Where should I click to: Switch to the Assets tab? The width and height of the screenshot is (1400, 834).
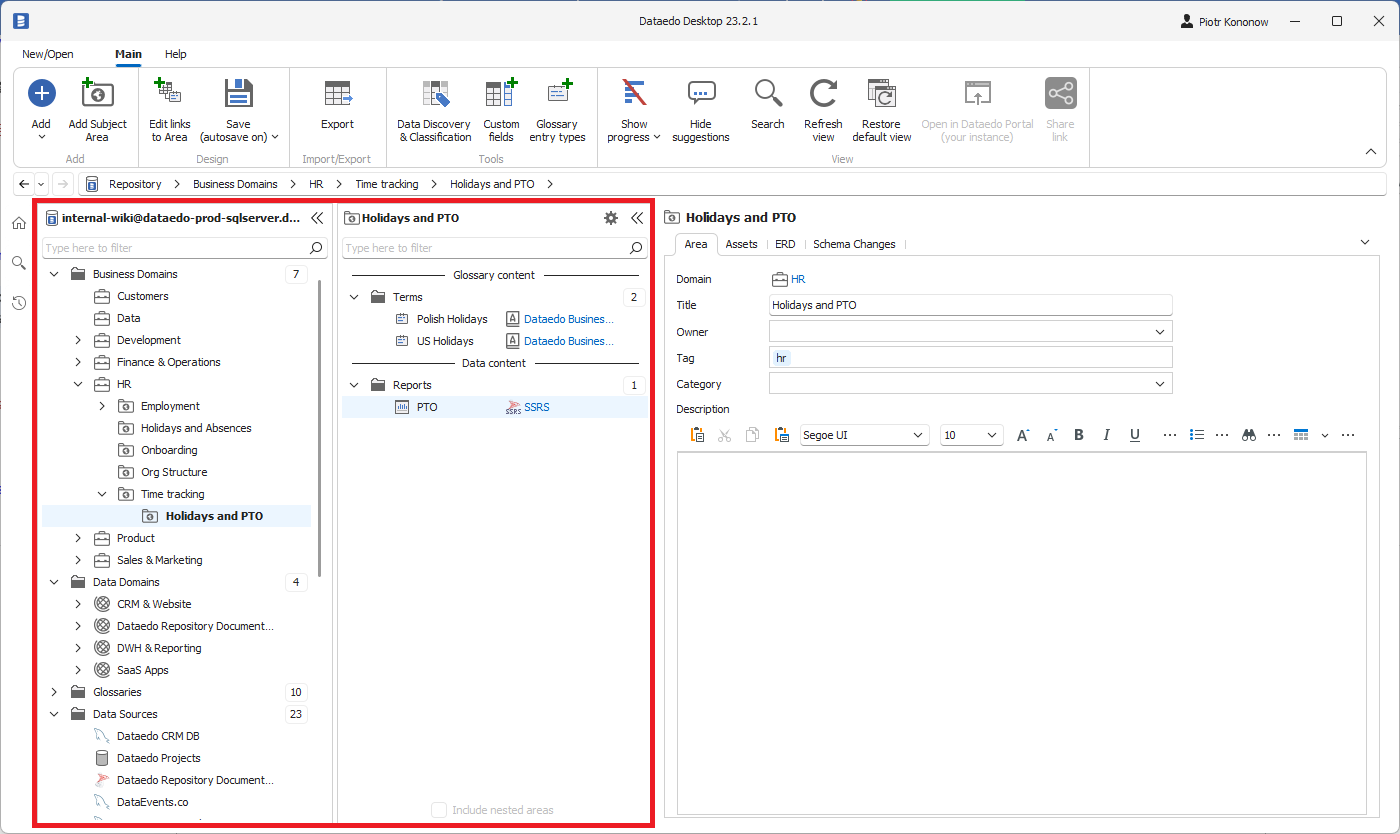tap(741, 244)
